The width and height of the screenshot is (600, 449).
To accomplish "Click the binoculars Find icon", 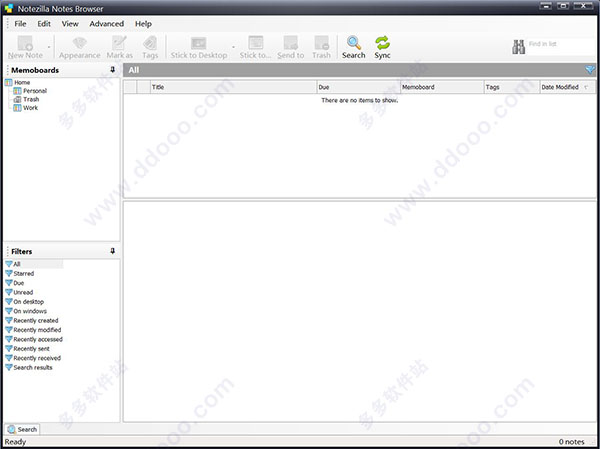I will pyautogui.click(x=518, y=47).
